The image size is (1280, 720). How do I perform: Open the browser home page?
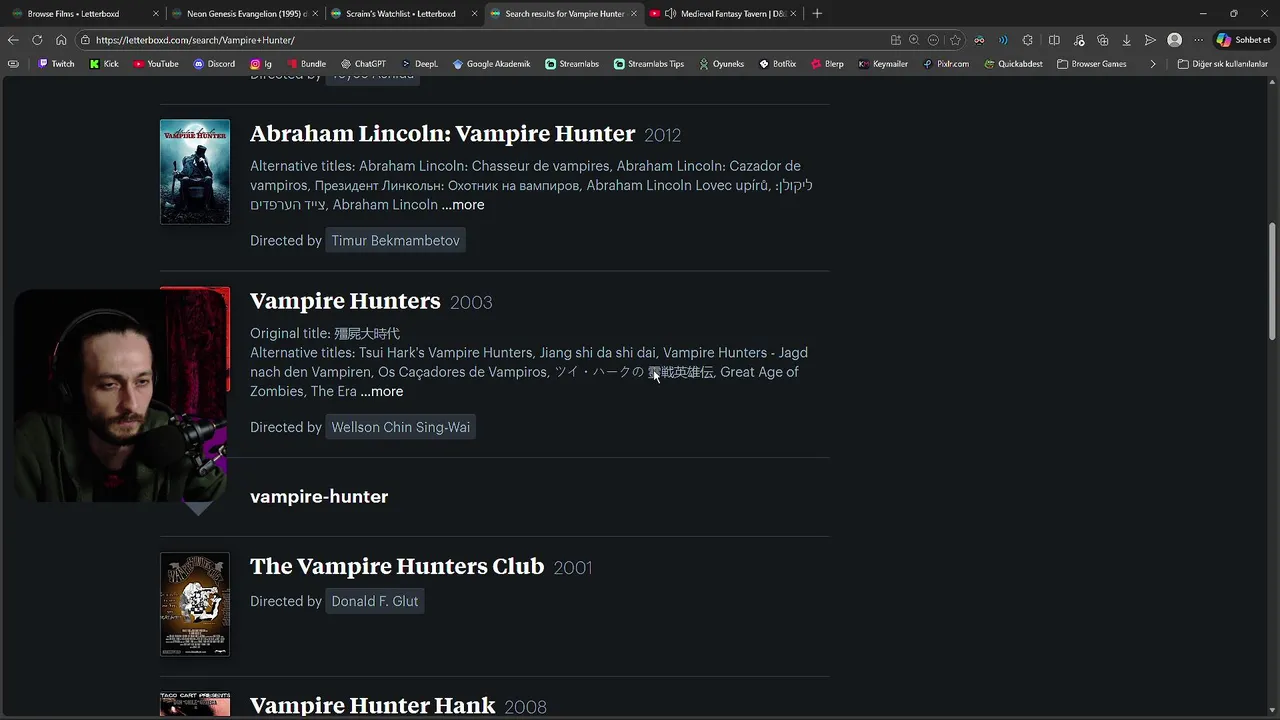point(61,40)
